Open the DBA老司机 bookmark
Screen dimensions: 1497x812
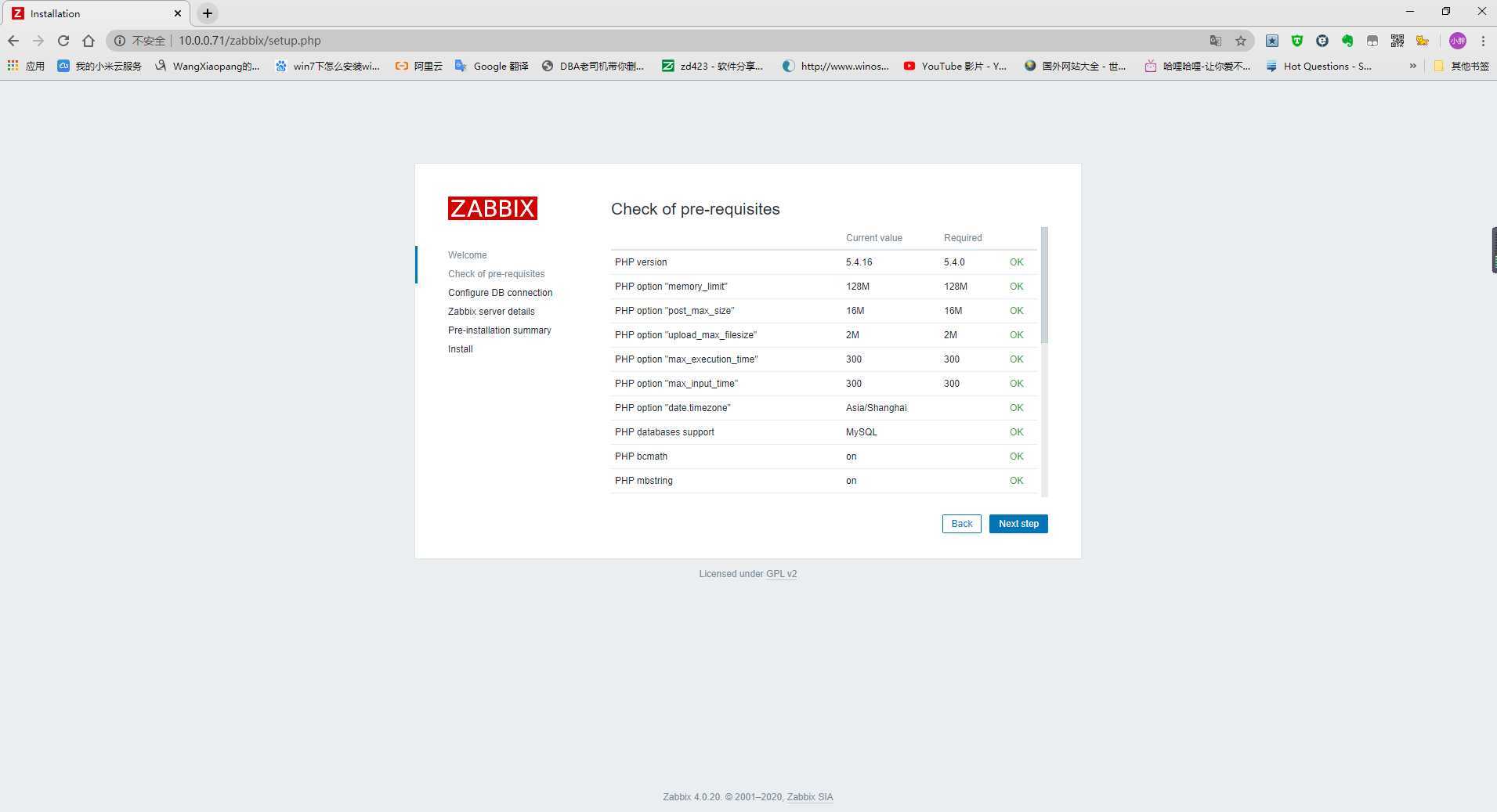[593, 66]
